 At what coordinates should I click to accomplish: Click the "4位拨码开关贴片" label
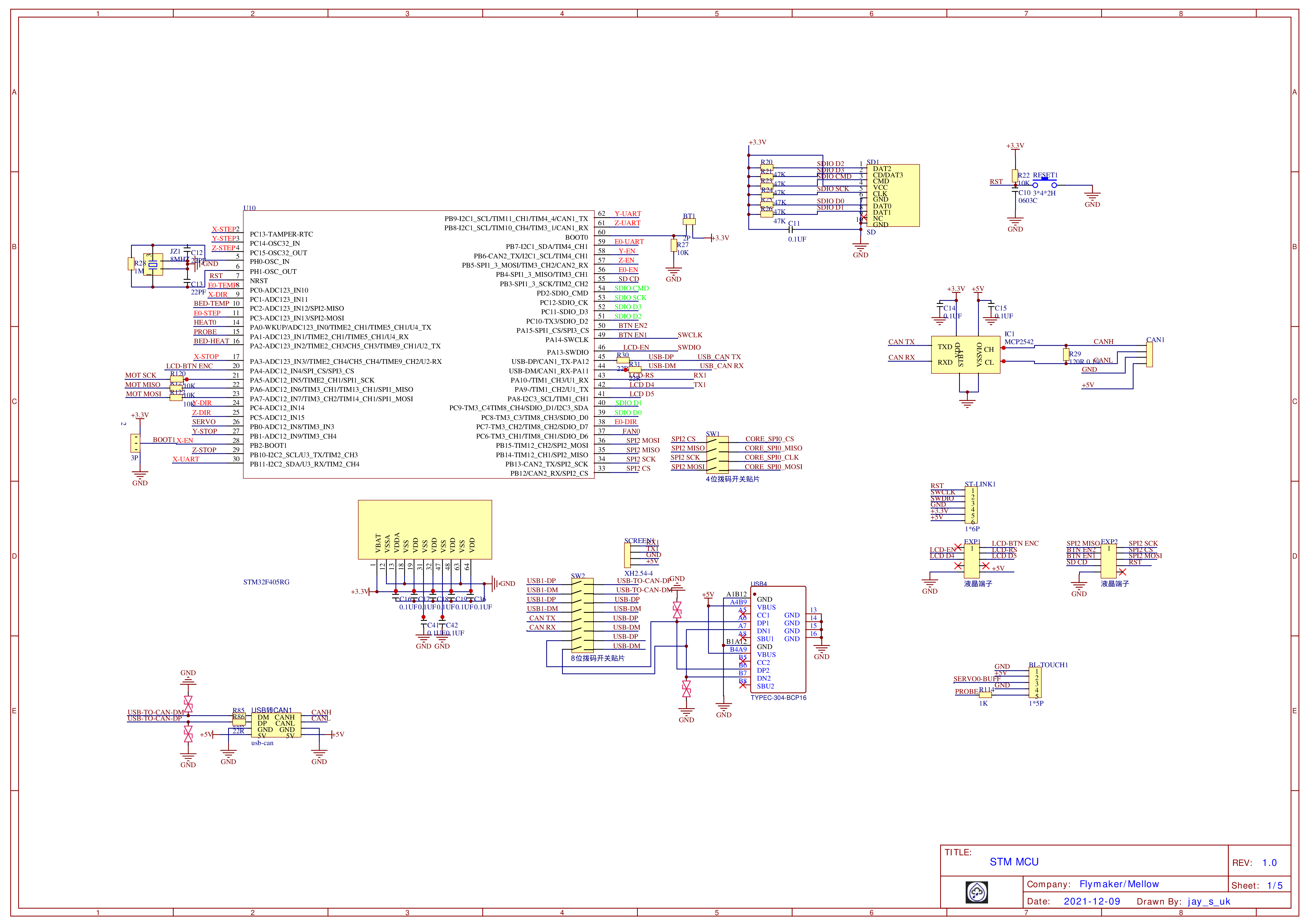(733, 479)
